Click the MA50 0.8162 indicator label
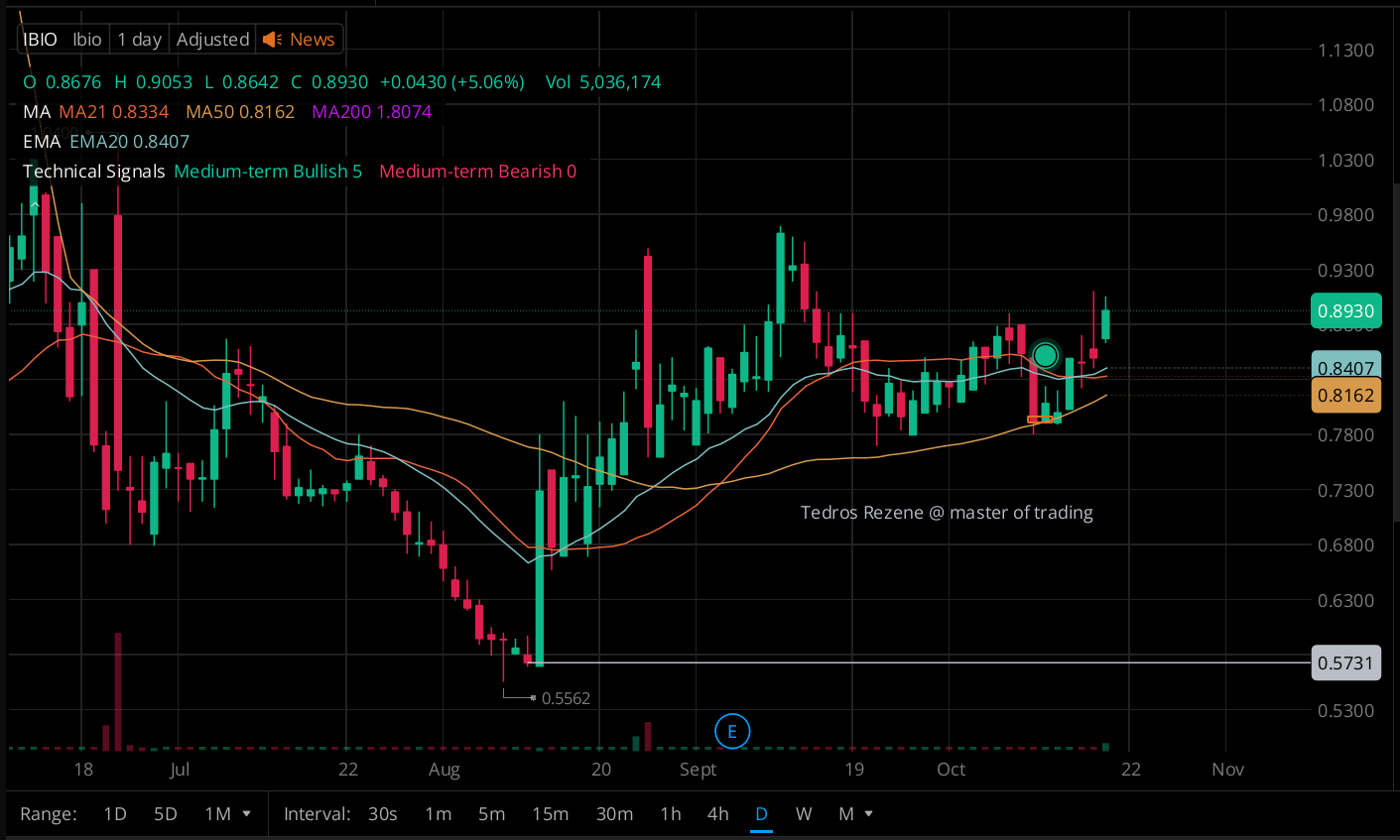The width and height of the screenshot is (1400, 840). point(240,112)
